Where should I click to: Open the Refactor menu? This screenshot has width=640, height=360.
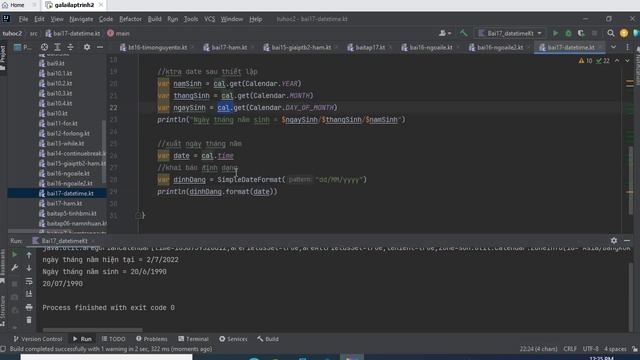tap(130, 19)
